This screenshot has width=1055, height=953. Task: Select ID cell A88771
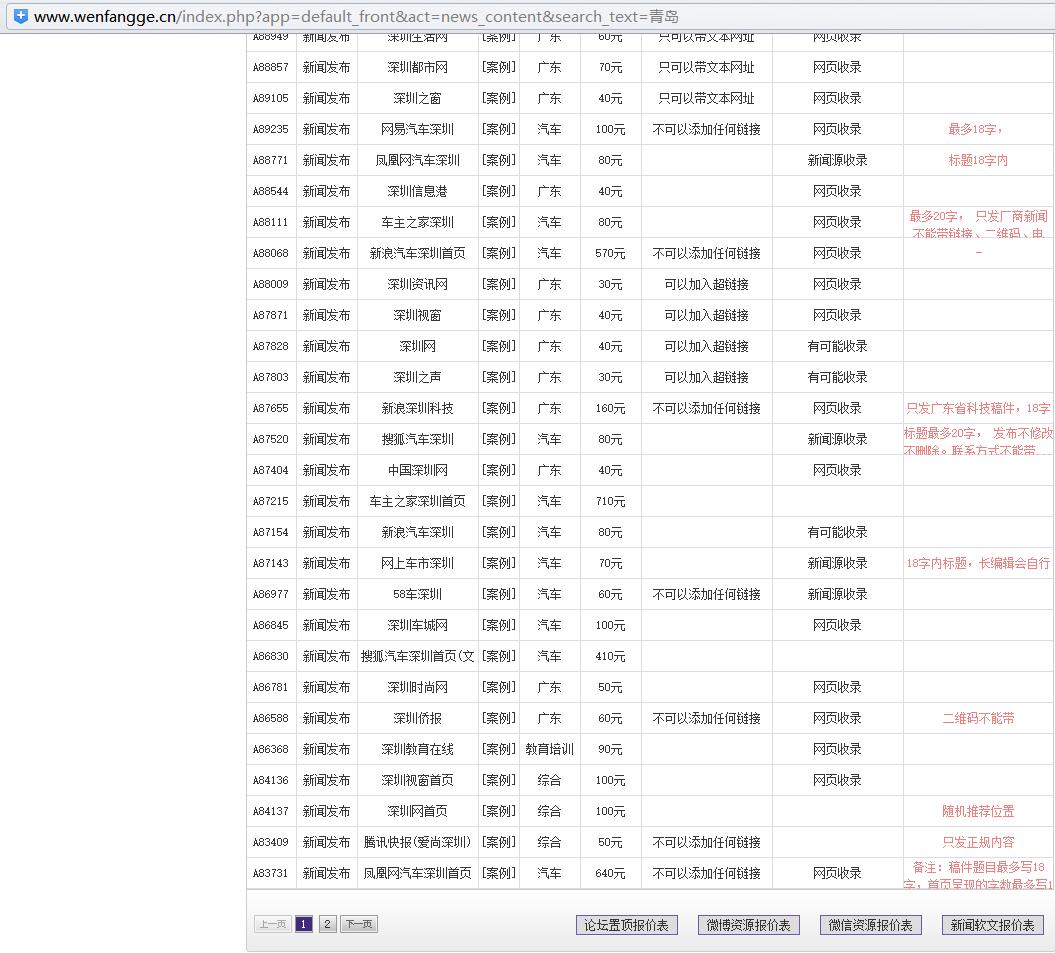pyautogui.click(x=270, y=160)
